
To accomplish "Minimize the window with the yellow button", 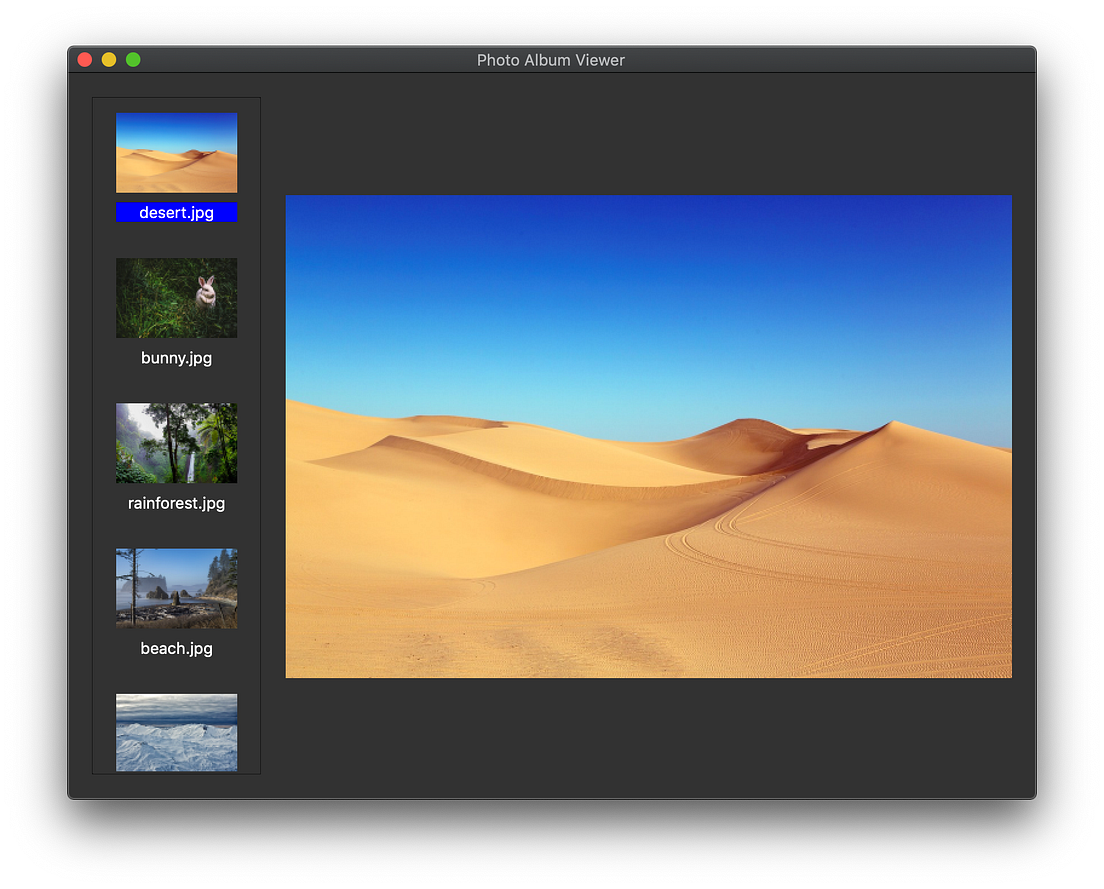I will (x=108, y=59).
